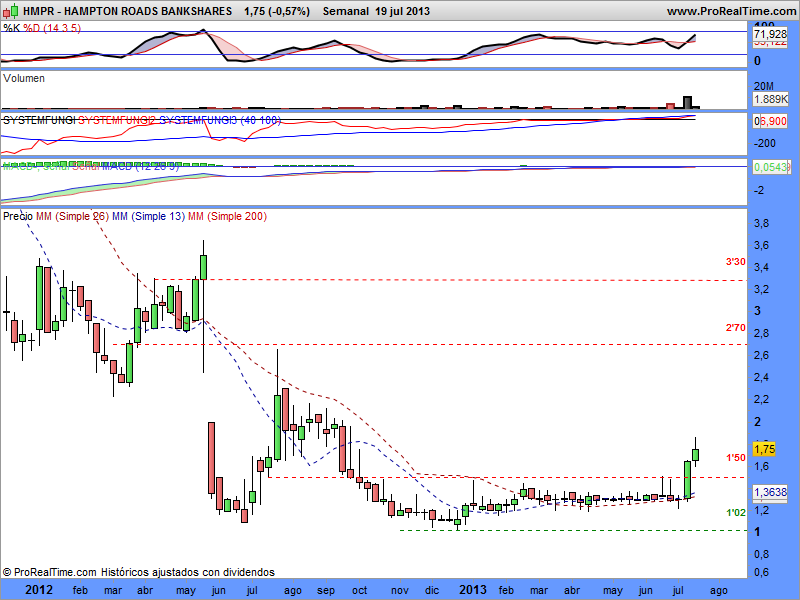Select the HMPR - HAMPTON ROADS BANKSHARES title
The height and width of the screenshot is (600, 800).
[127, 11]
